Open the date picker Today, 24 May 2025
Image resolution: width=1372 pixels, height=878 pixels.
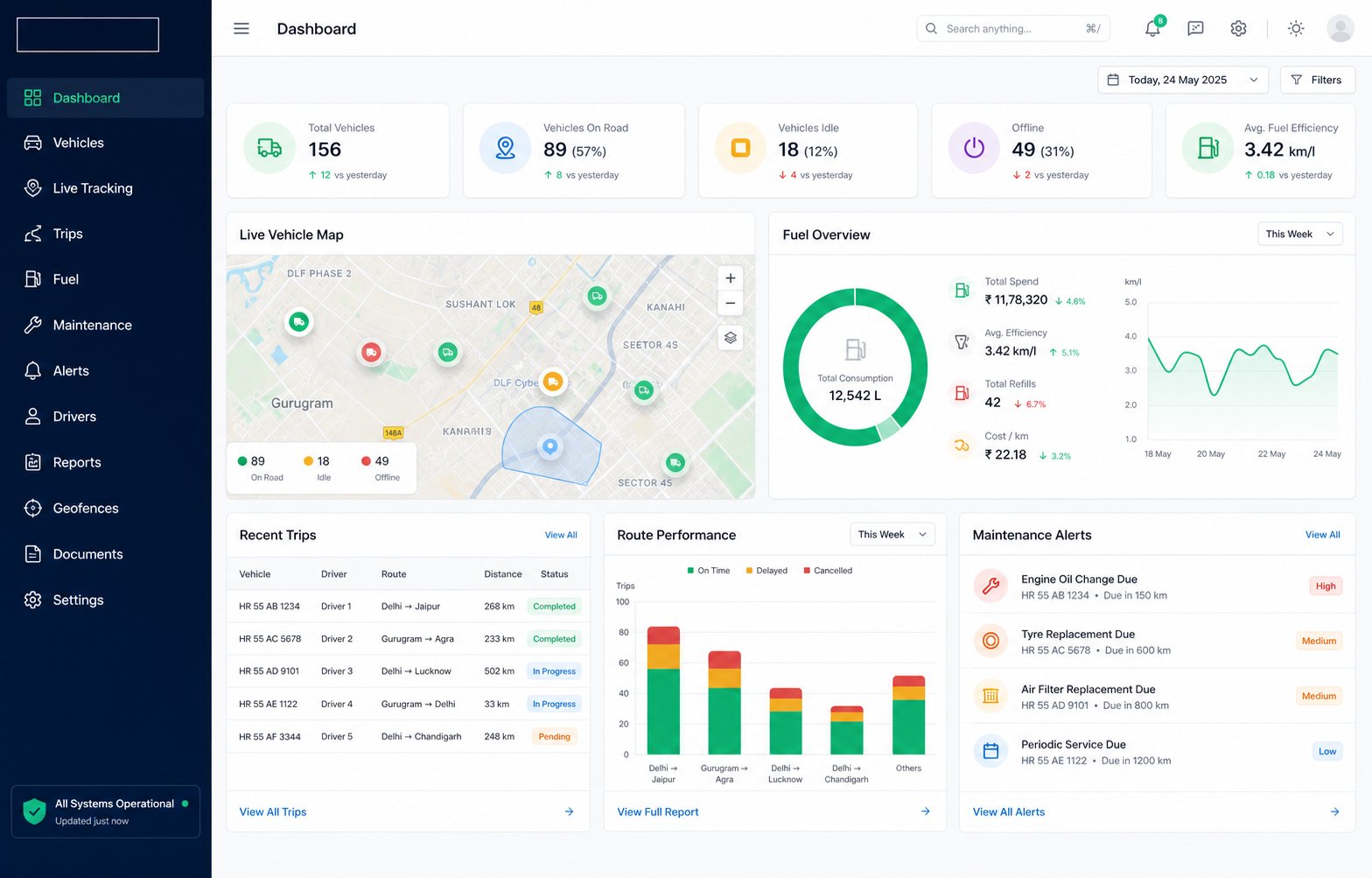click(x=1182, y=80)
